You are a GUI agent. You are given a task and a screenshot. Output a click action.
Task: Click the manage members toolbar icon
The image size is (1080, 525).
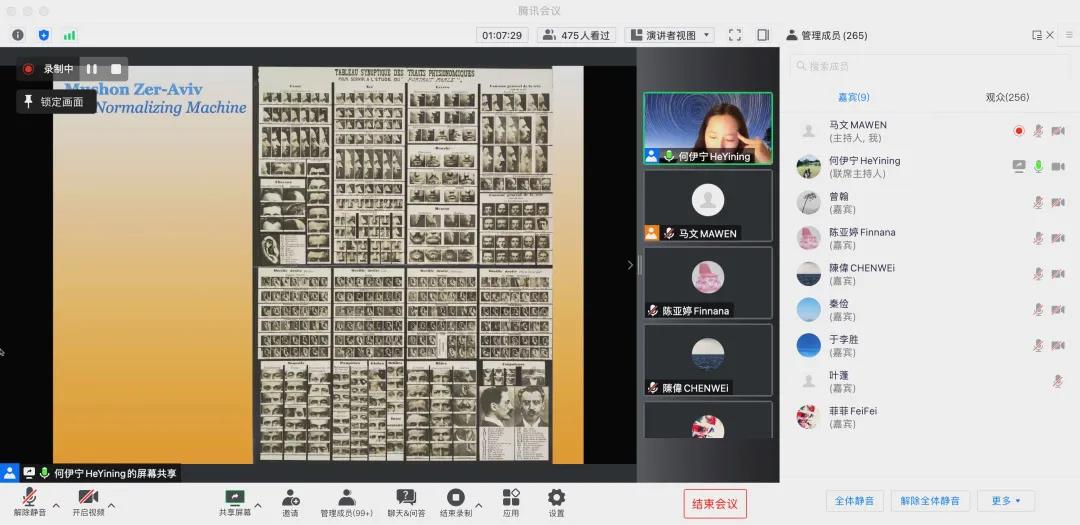(346, 497)
